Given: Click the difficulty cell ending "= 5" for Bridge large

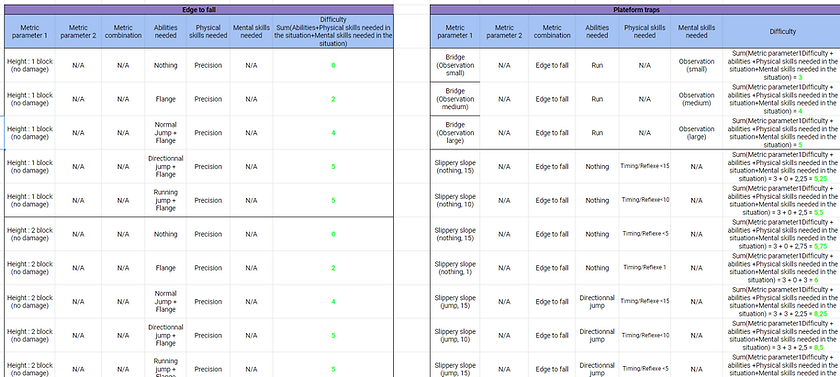Looking at the screenshot, I should pyautogui.click(x=783, y=133).
